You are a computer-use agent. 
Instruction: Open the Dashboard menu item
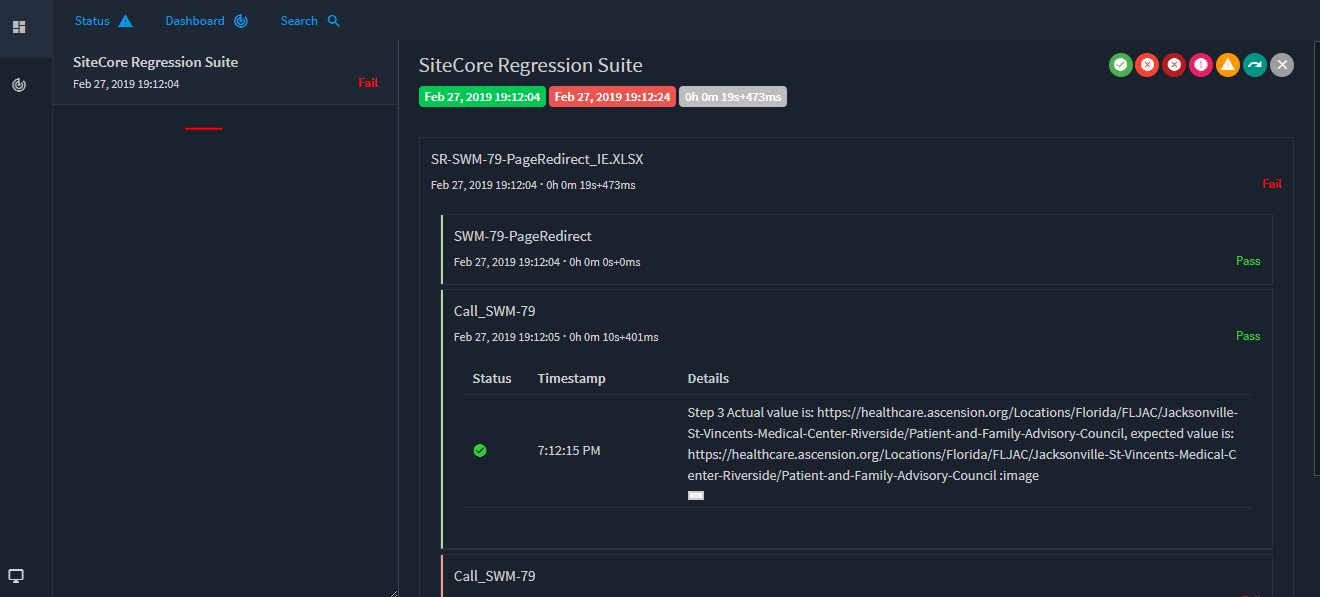point(207,21)
